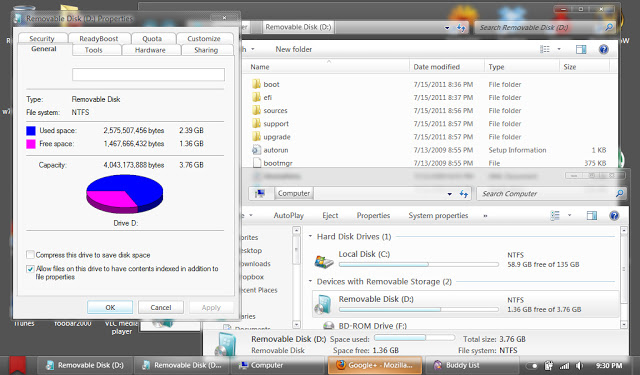Expand Computer address bar history dropdown
640x375 pixels.
449,194
